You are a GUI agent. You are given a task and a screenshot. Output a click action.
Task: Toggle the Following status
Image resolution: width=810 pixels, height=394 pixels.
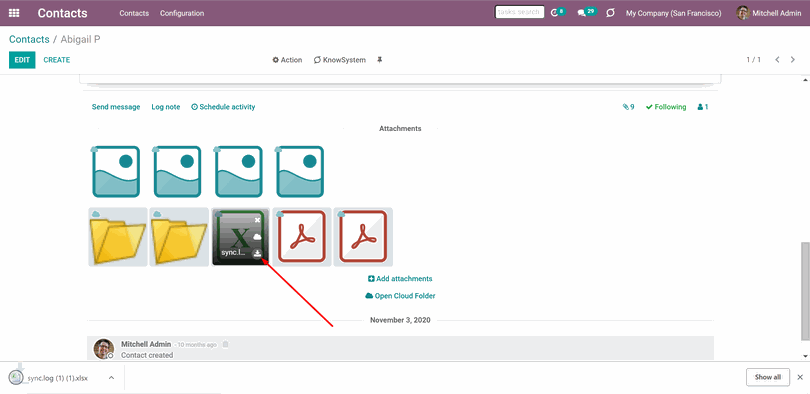tap(666, 107)
